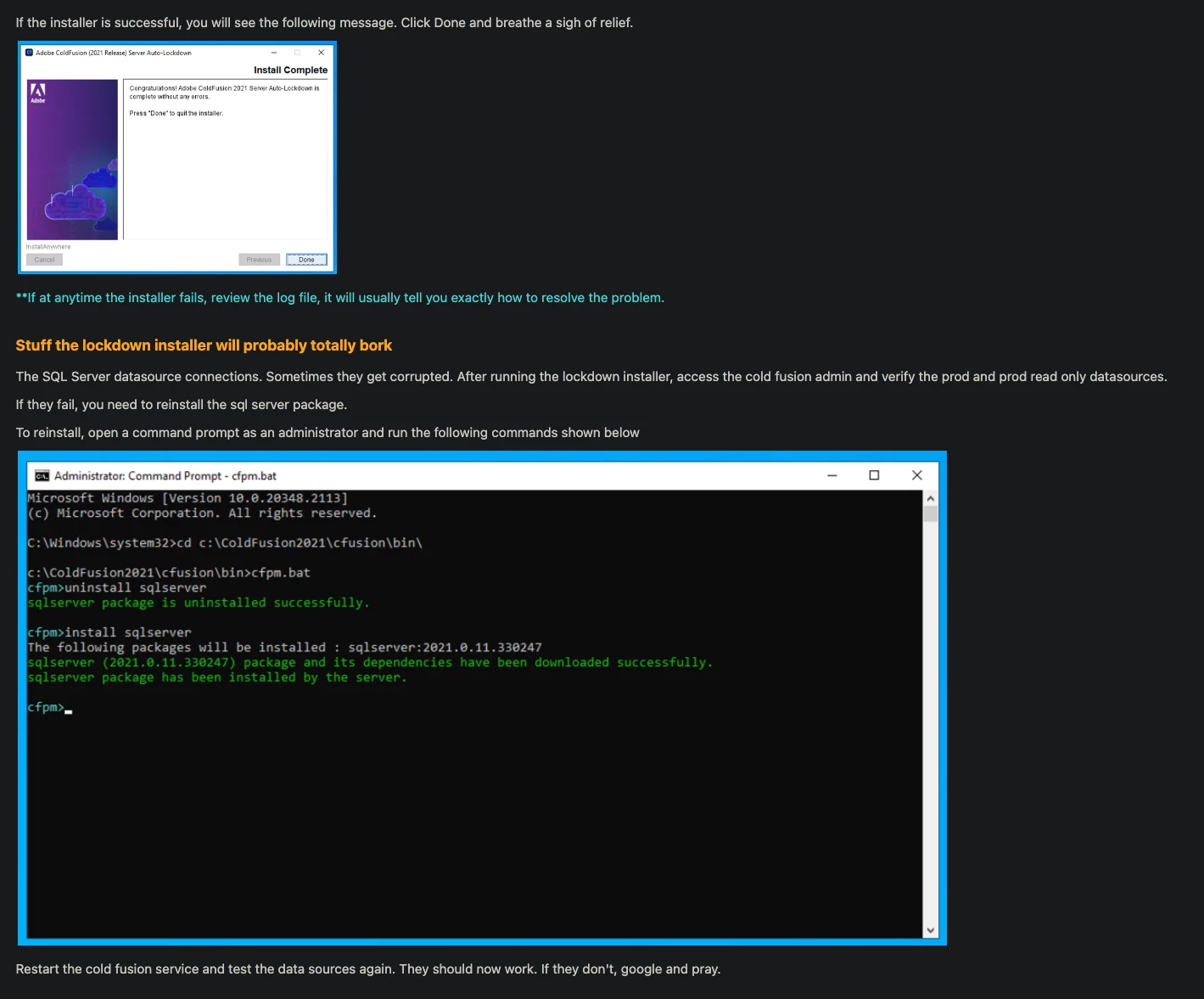Click the blinking cfpm> prompt cursor line
This screenshot has height=999, width=1204.
[50, 707]
